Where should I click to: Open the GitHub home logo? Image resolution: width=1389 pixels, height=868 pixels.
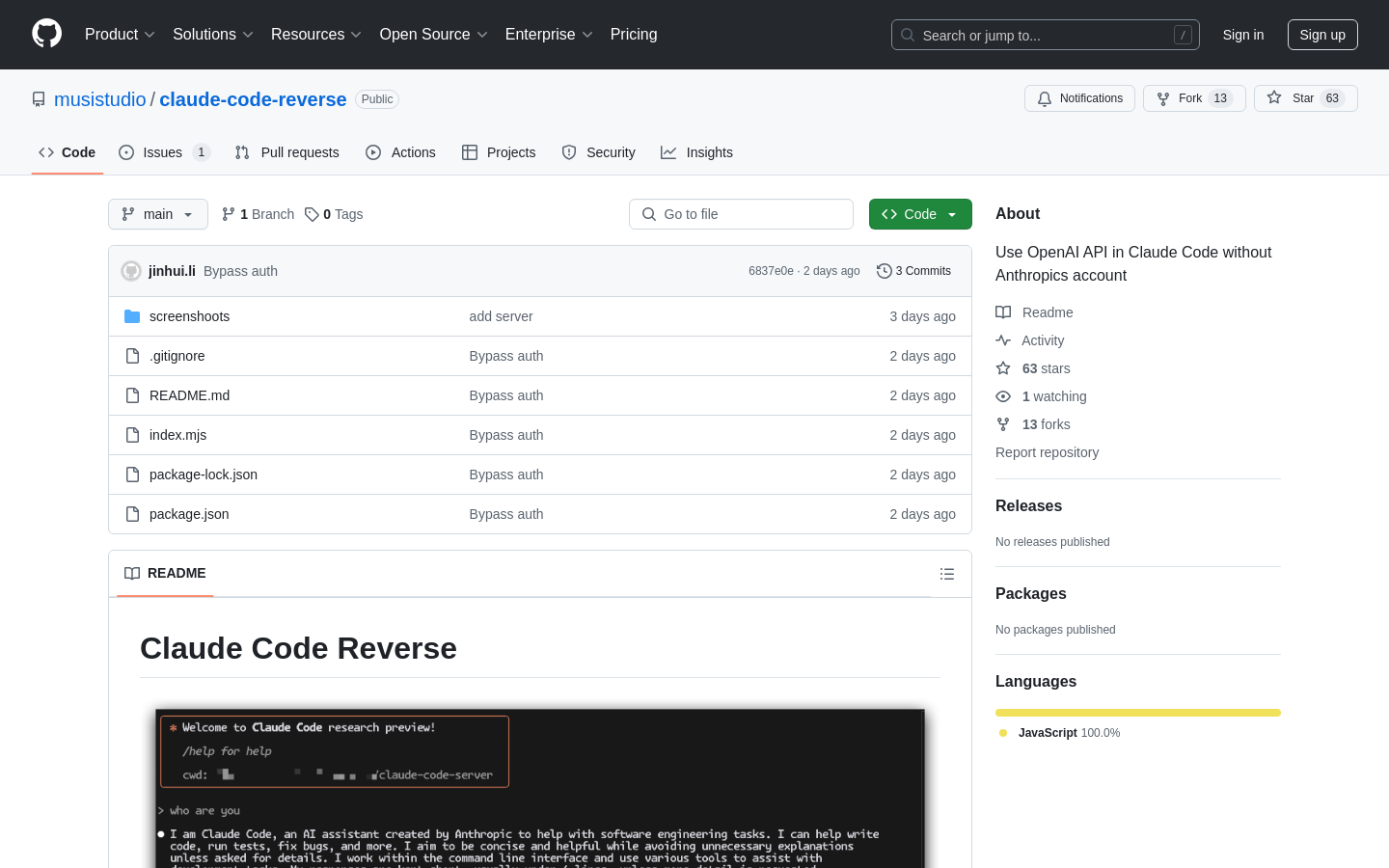[46, 34]
